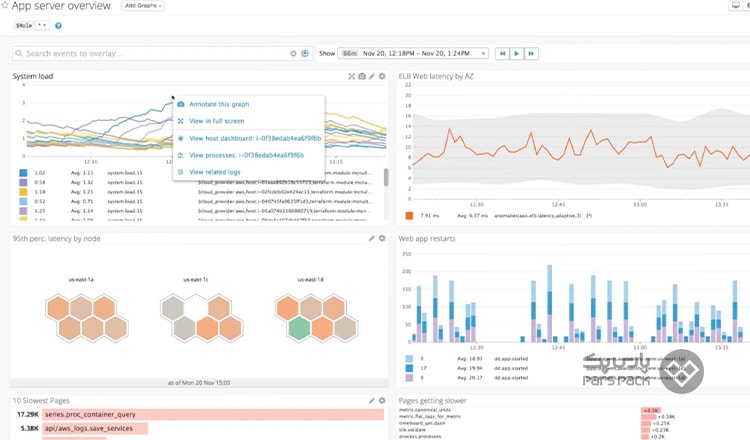750x440 pixels.
Task: Click dark blue swatch for 17 in Web app restarts
Action: coord(409,368)
